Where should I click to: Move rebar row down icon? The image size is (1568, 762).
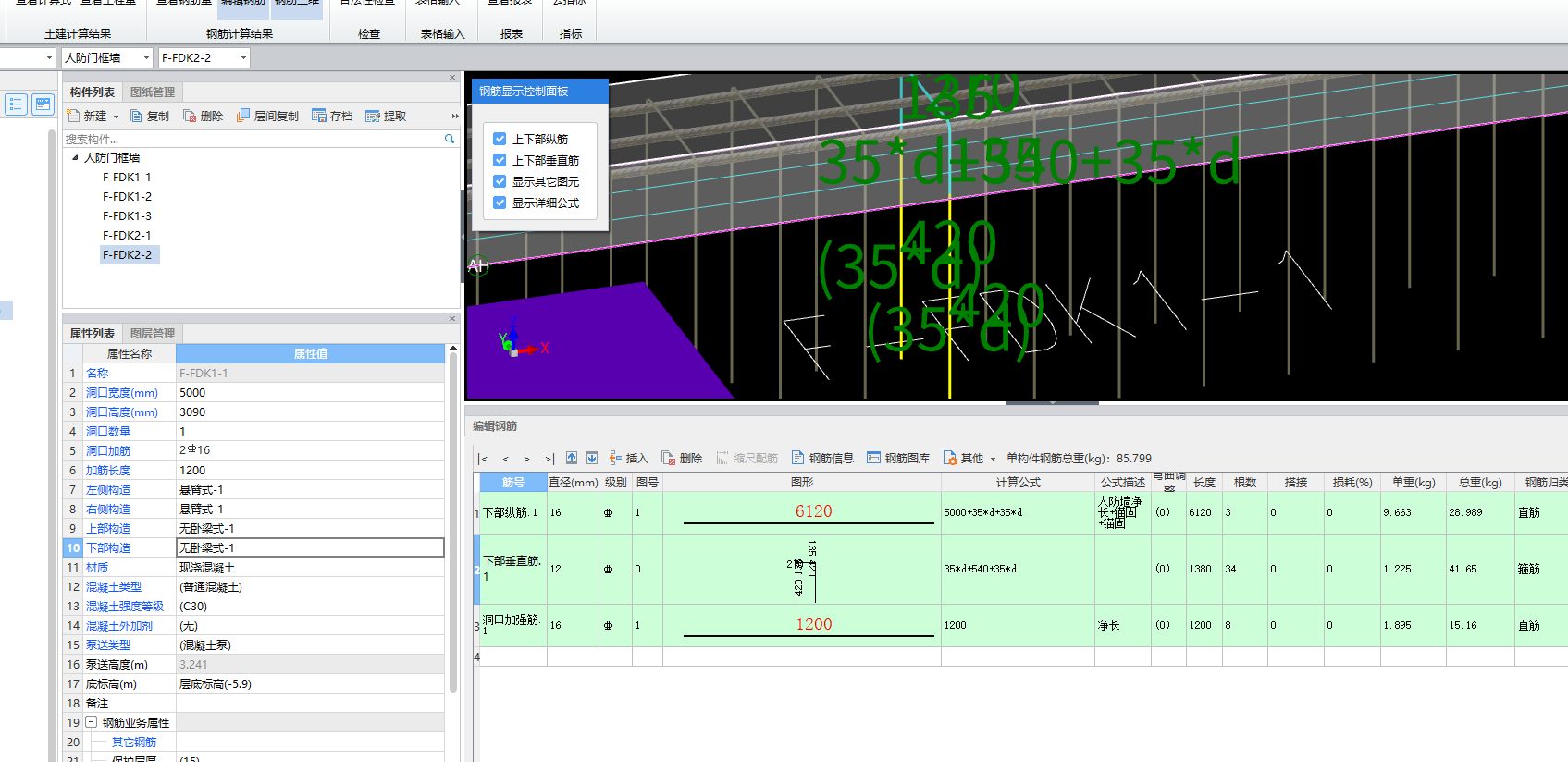[592, 458]
